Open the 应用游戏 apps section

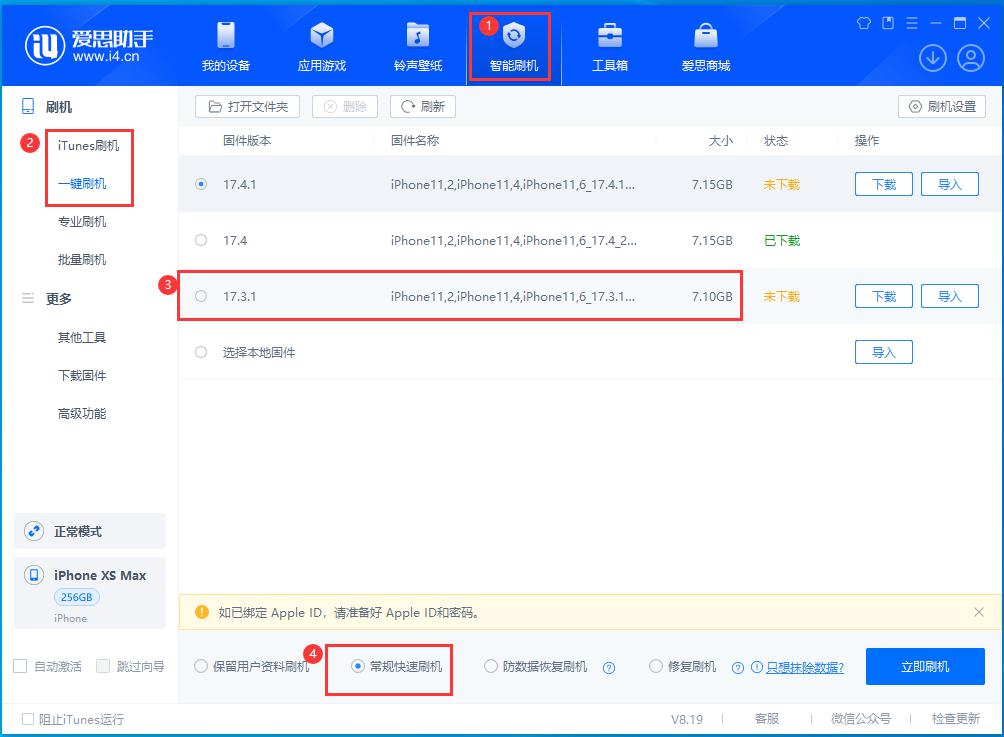pos(322,45)
